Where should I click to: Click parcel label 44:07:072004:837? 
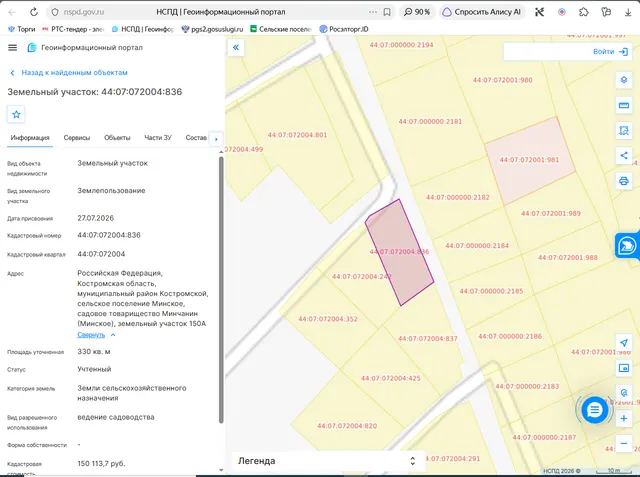click(428, 339)
